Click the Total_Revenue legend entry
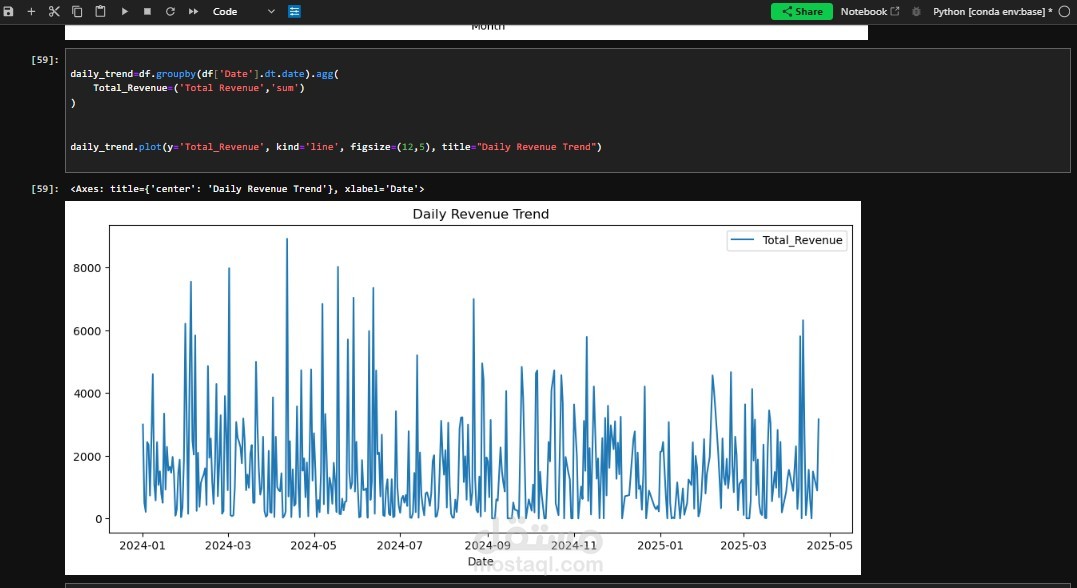1077x588 pixels. coord(787,240)
